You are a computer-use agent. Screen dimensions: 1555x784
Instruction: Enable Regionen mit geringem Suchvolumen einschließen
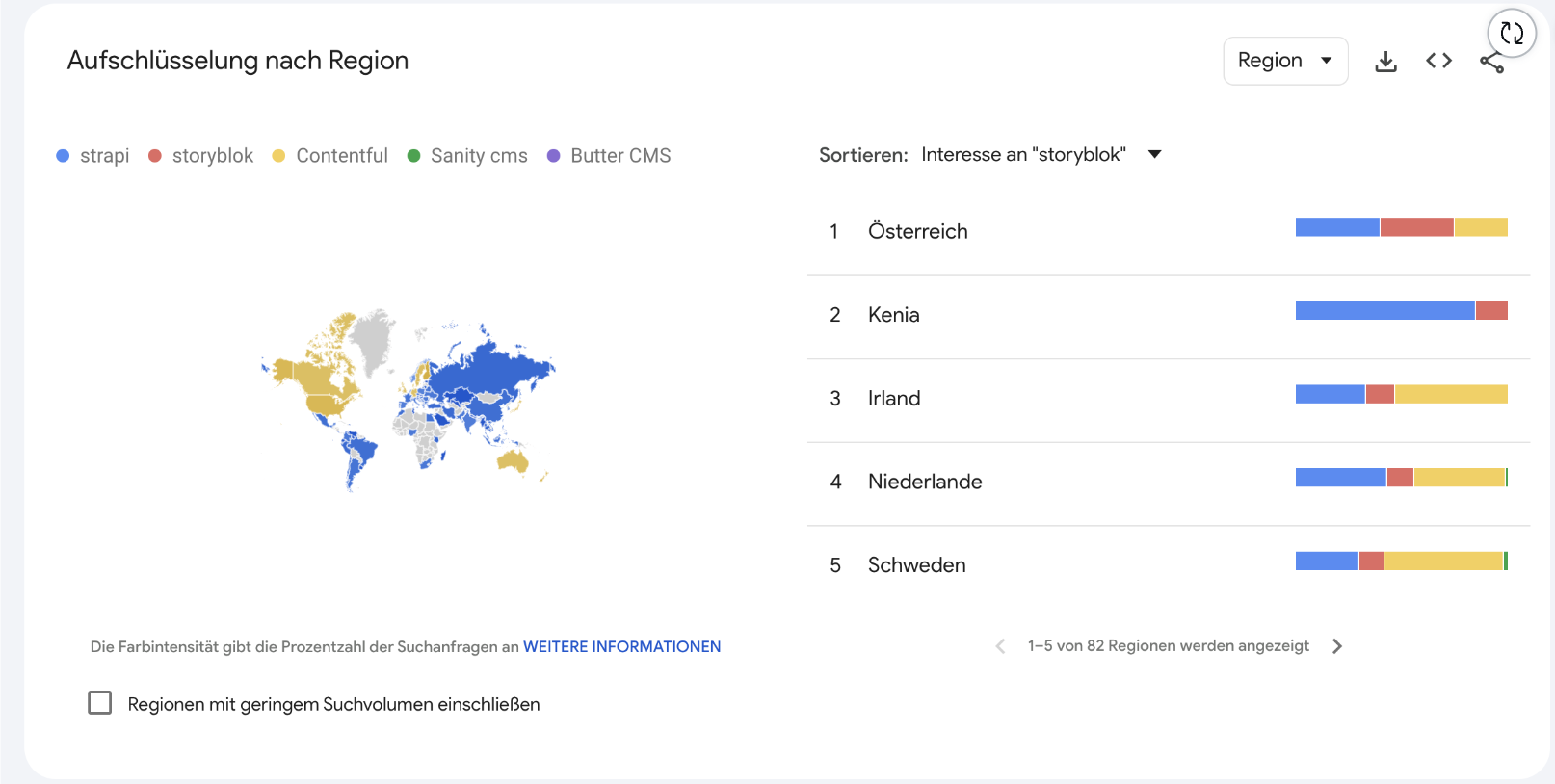tap(100, 703)
